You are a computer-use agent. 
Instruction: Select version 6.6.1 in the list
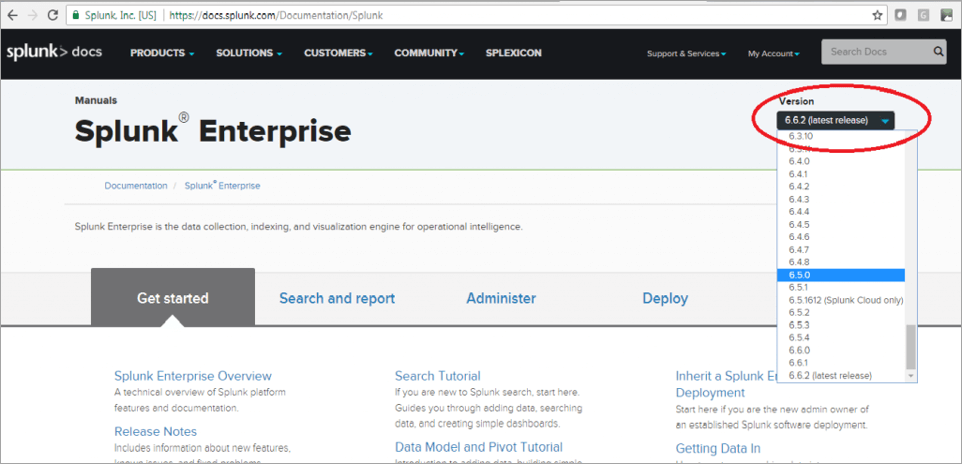pyautogui.click(x=841, y=363)
